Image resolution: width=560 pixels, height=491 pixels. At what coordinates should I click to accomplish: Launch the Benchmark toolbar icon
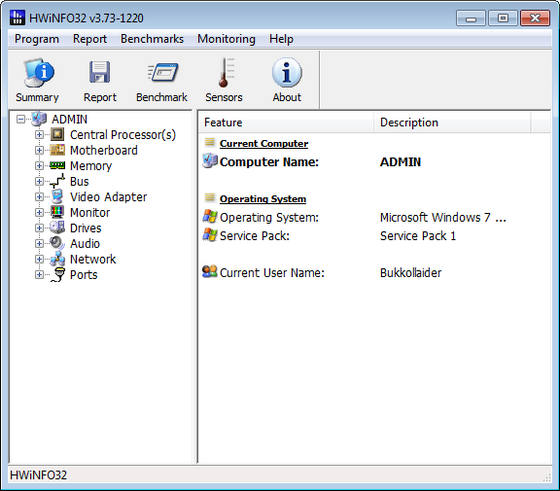click(162, 72)
